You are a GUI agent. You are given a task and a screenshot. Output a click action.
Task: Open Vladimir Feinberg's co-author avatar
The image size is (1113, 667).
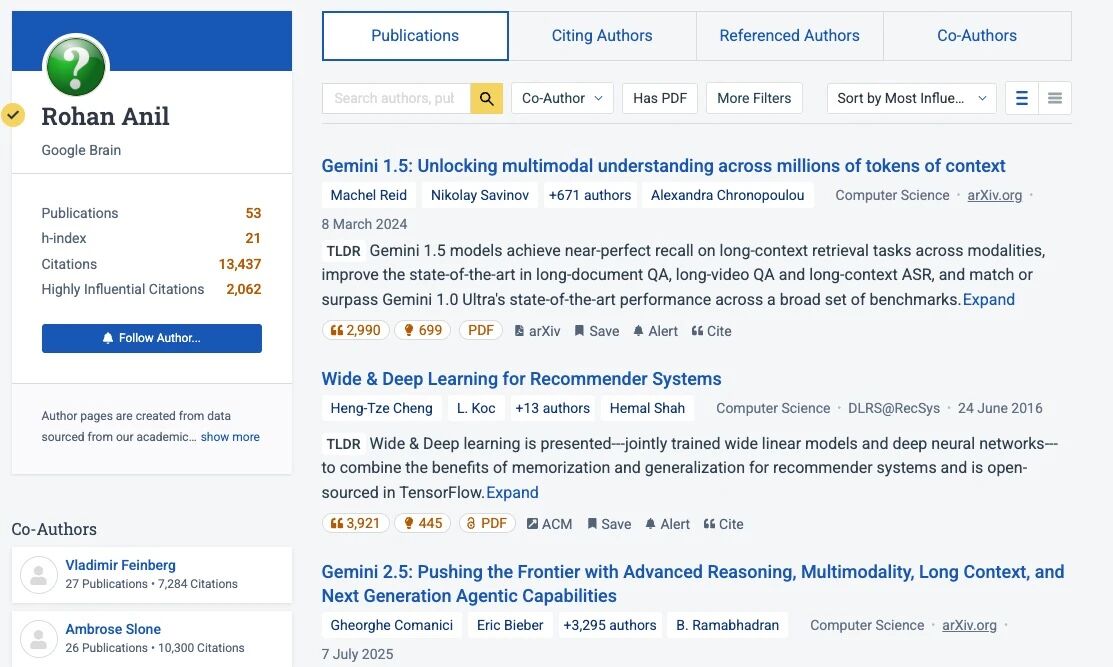pyautogui.click(x=39, y=574)
